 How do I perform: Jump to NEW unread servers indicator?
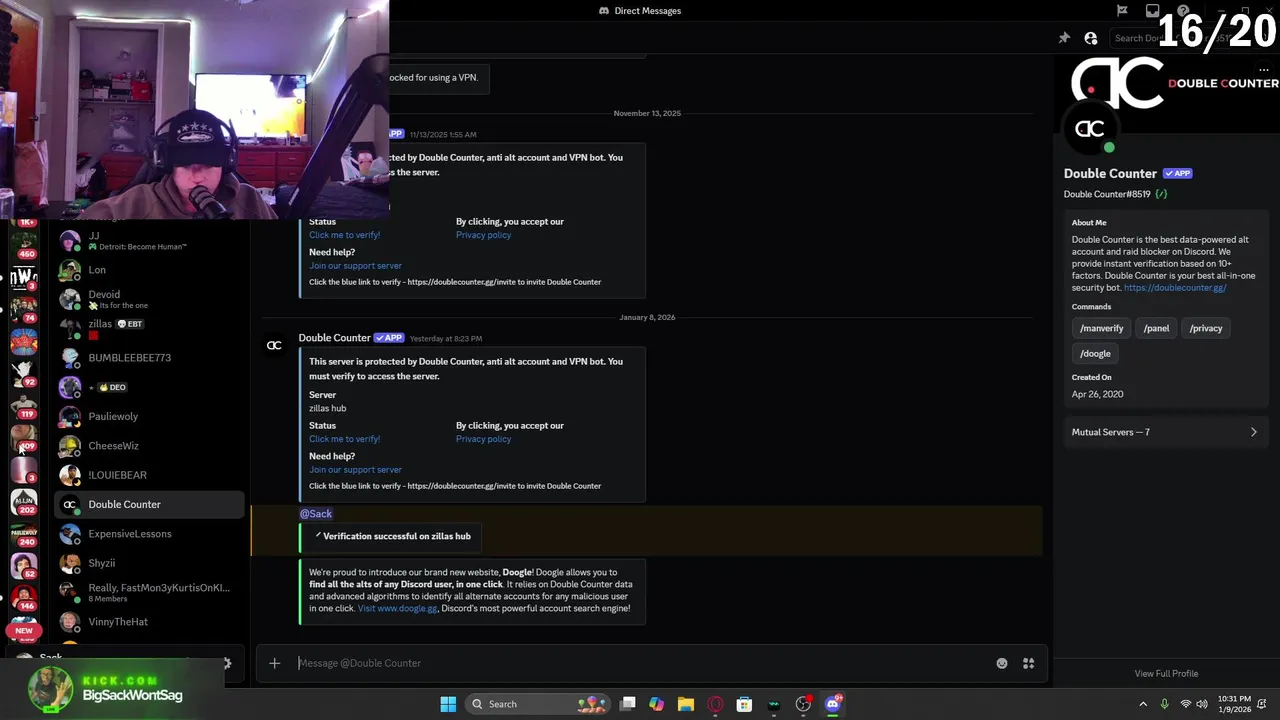(x=24, y=630)
